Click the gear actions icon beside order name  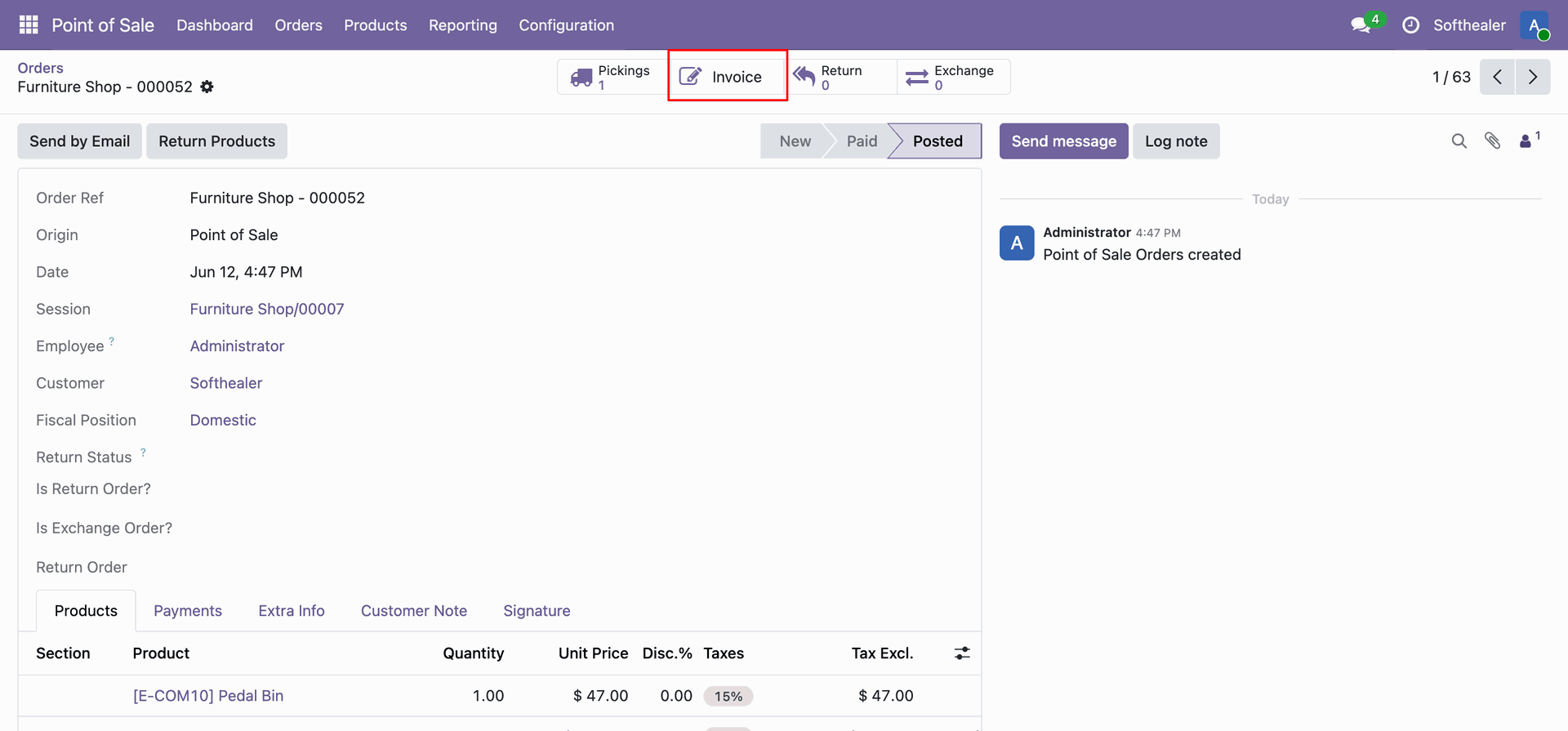pos(207,87)
